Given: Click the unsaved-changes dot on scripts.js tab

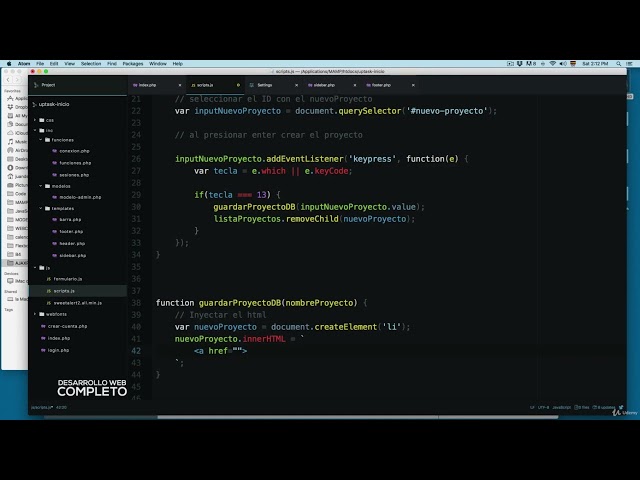Looking at the screenshot, I should [238, 85].
